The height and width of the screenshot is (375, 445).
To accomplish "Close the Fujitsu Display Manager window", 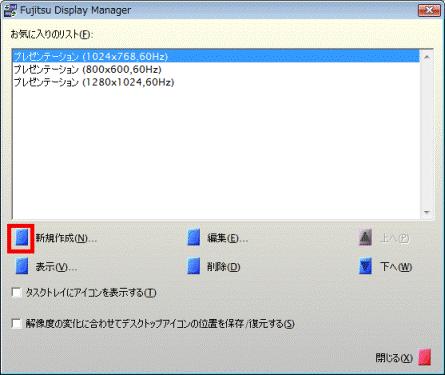I will pyautogui.click(x=429, y=10).
